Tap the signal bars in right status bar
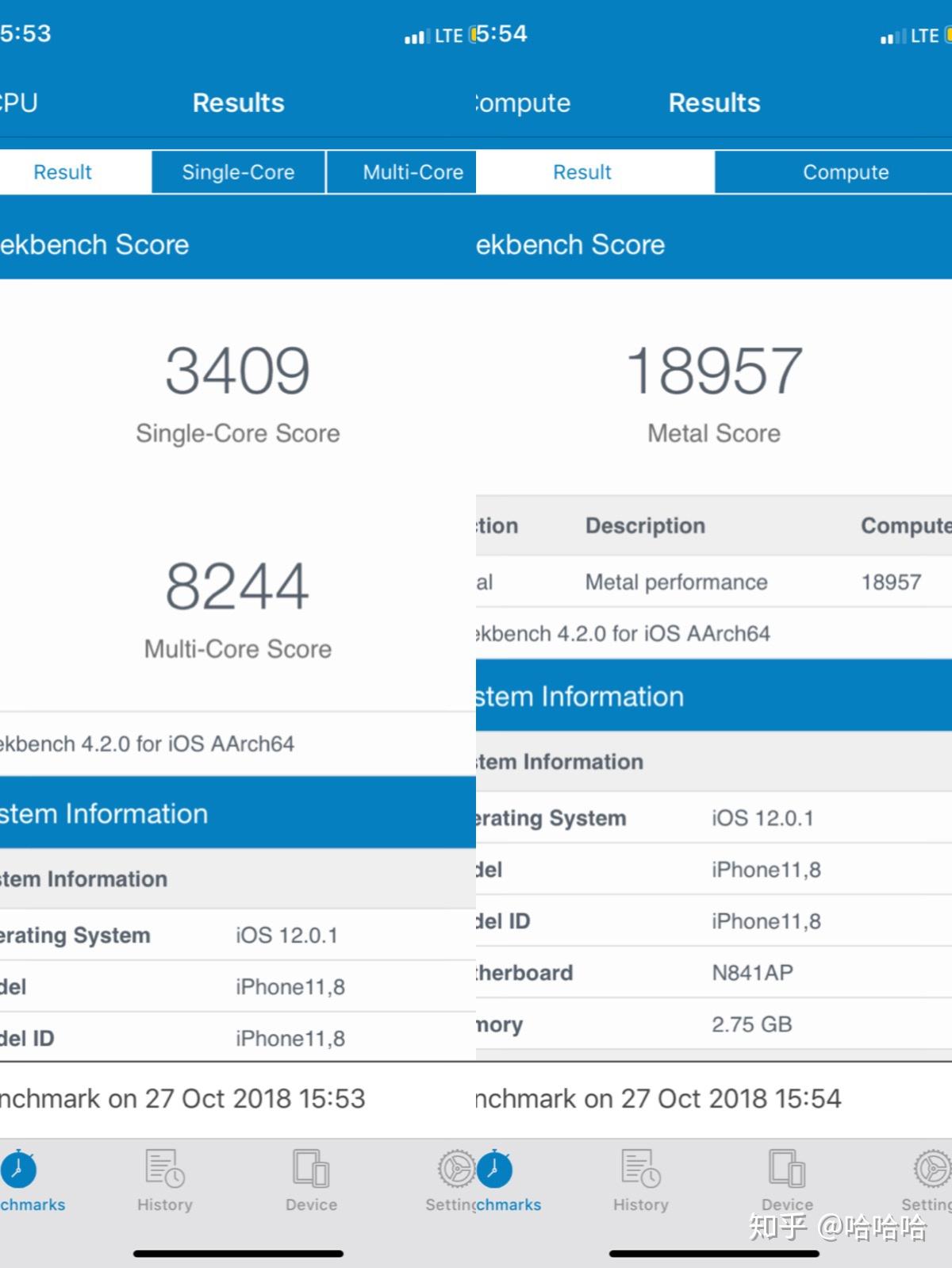This screenshot has height=1268, width=952. coord(892,37)
